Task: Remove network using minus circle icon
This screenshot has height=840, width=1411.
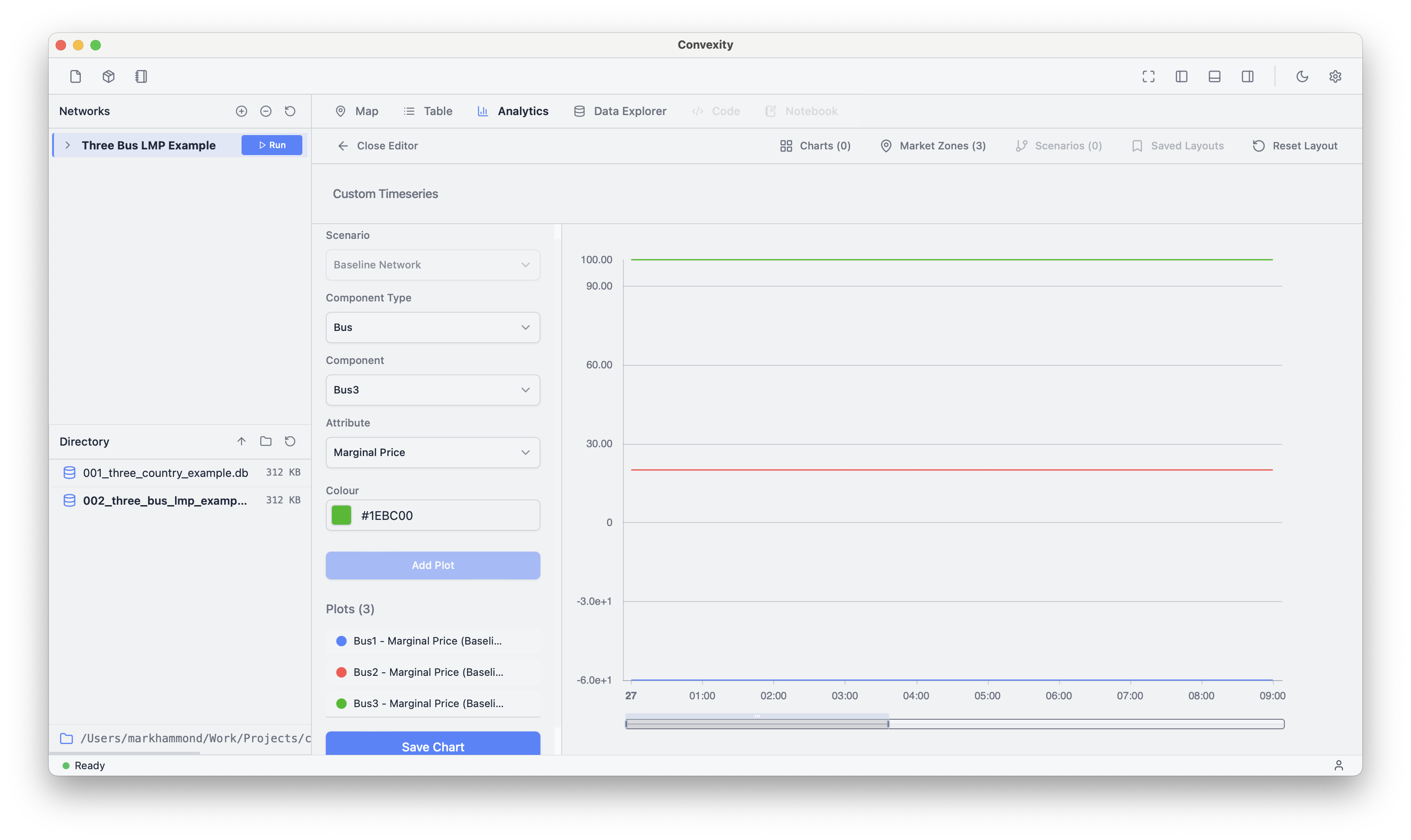Action: (x=265, y=112)
